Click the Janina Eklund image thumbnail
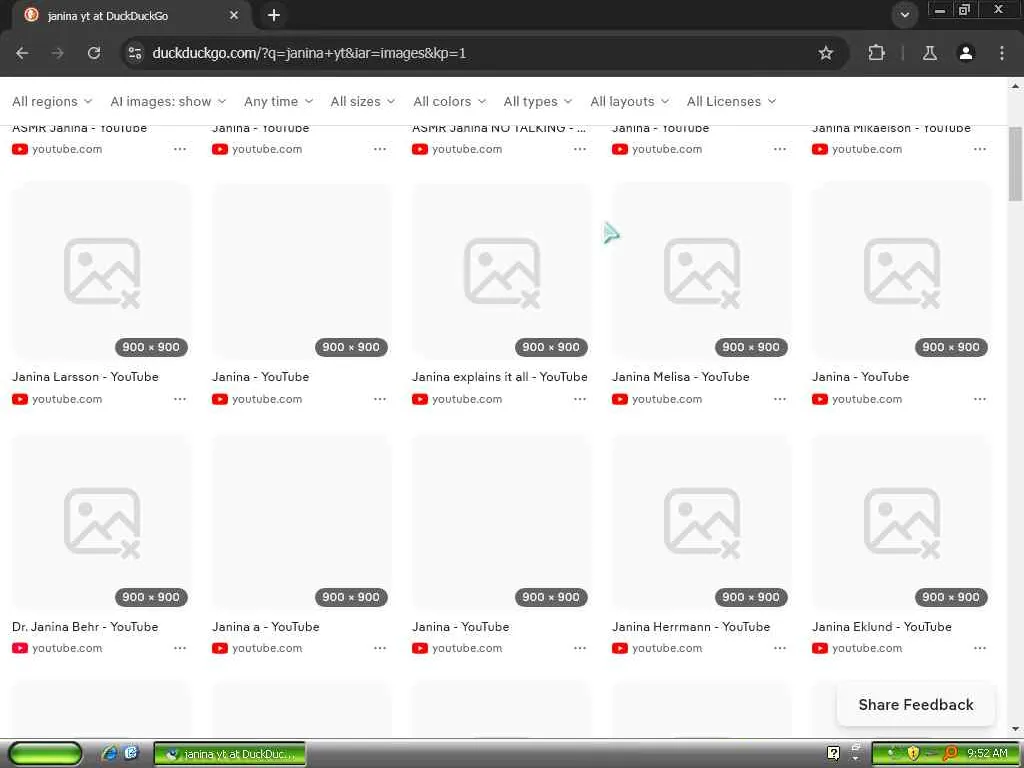Screen dimensions: 1024x768 (901, 521)
